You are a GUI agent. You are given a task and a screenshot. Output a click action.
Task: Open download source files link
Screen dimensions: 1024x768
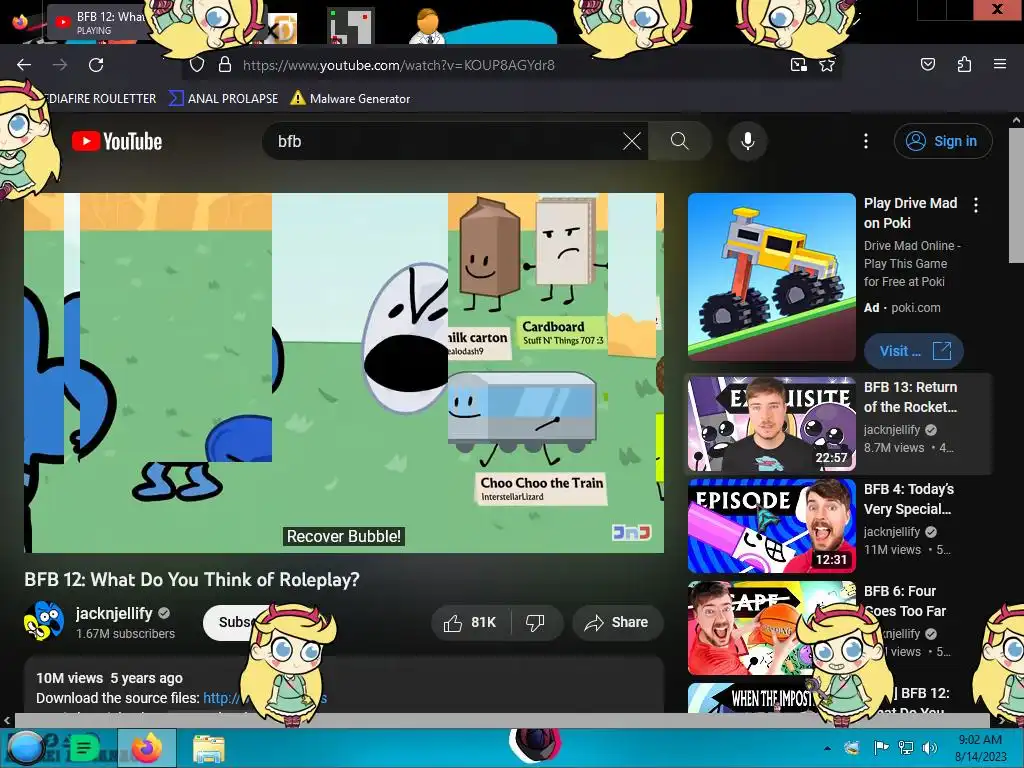(x=264, y=697)
